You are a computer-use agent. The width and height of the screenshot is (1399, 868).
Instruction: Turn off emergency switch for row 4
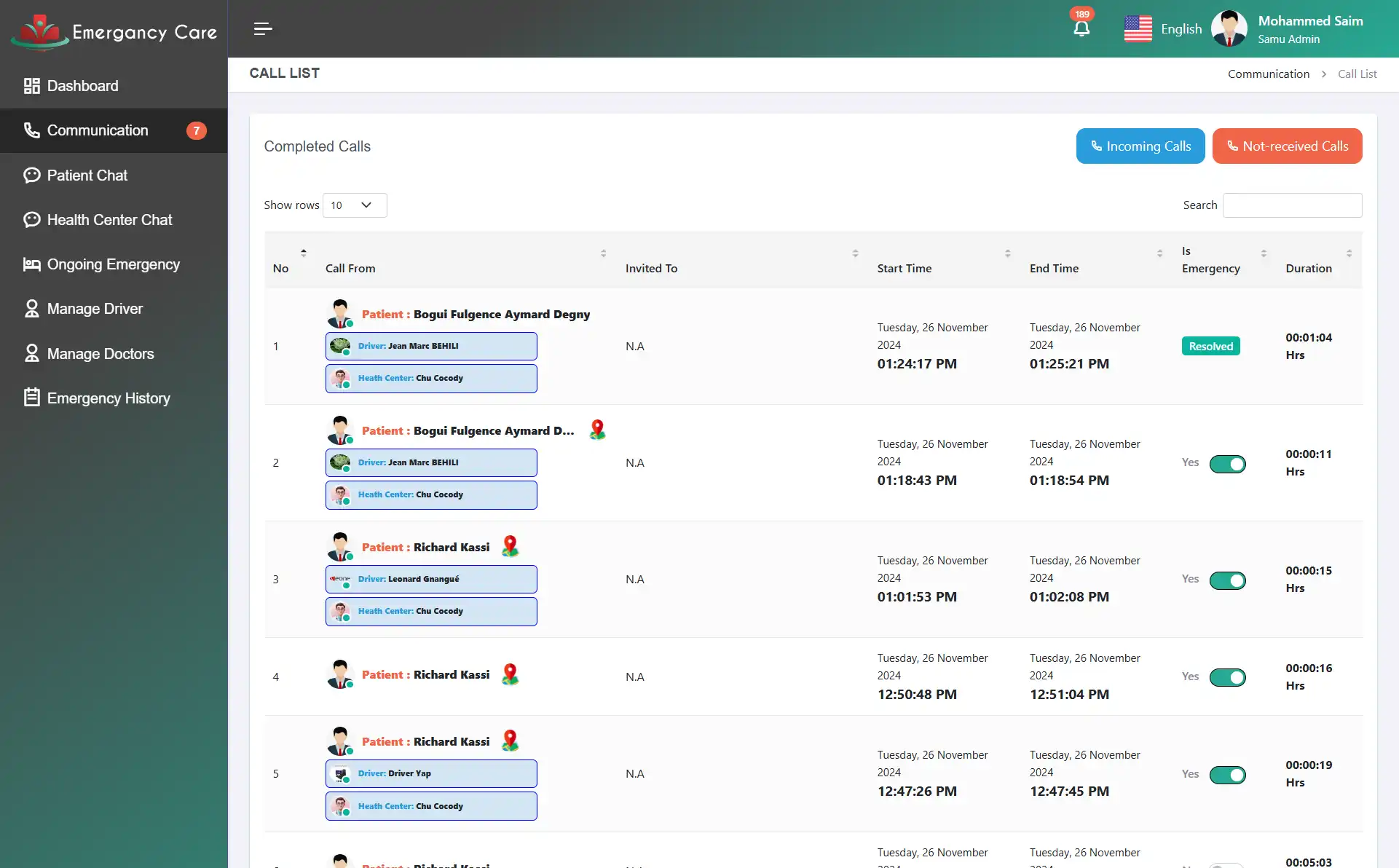click(x=1228, y=677)
